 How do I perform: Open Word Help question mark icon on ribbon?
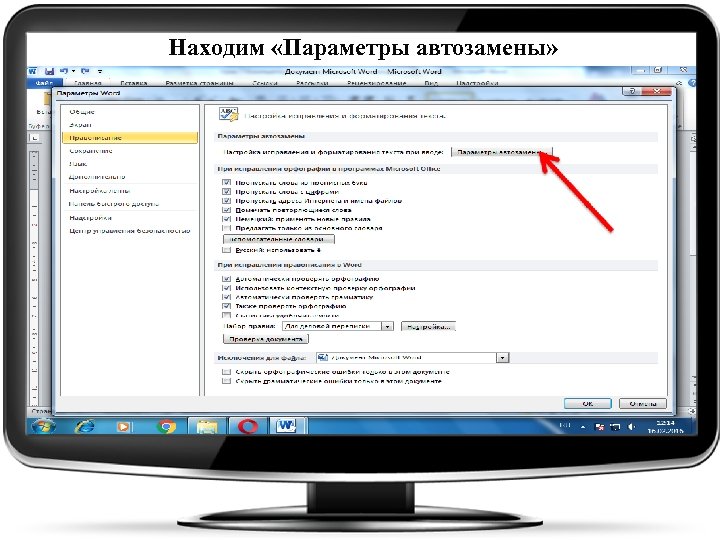click(692, 83)
